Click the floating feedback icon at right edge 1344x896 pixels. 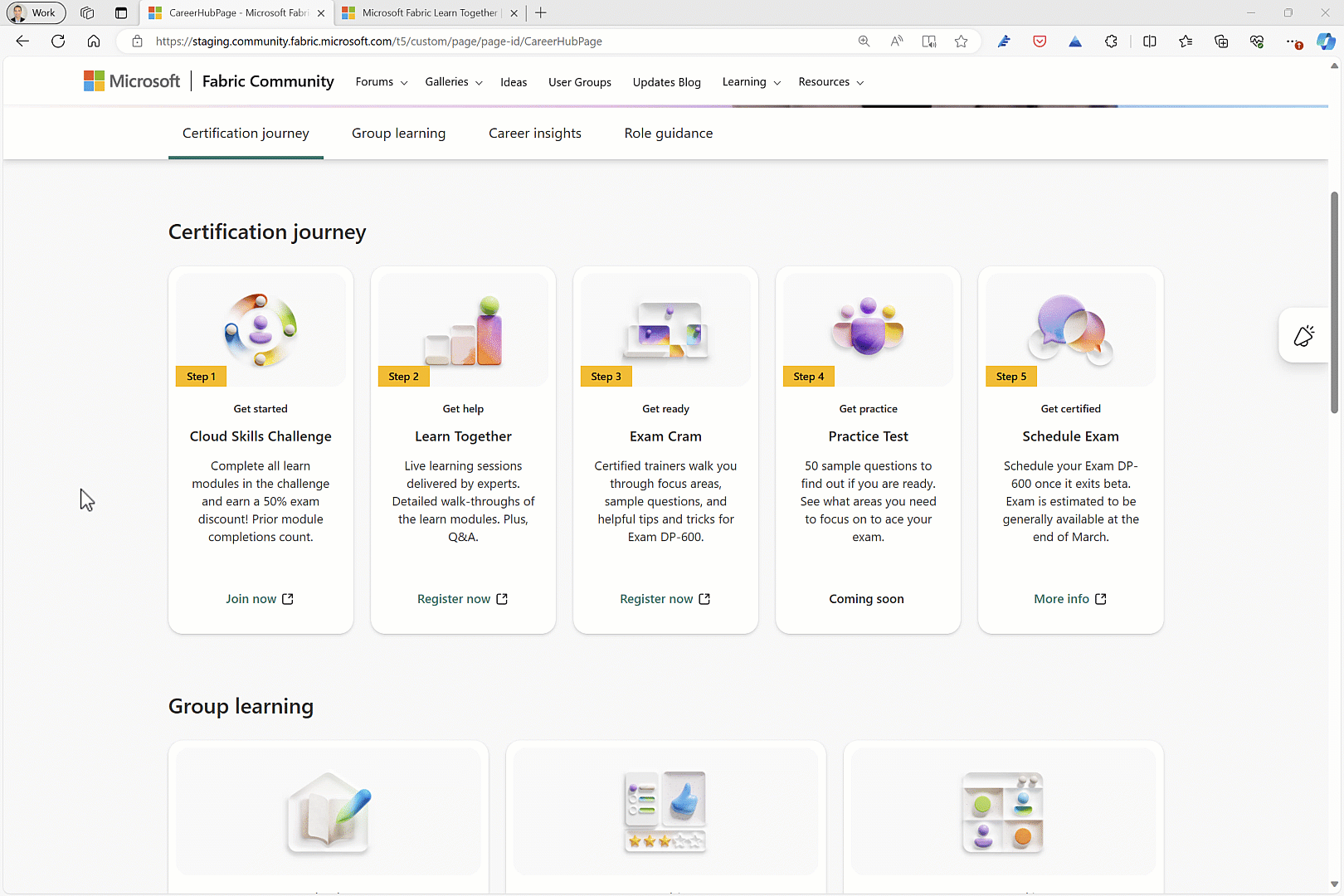(x=1304, y=336)
